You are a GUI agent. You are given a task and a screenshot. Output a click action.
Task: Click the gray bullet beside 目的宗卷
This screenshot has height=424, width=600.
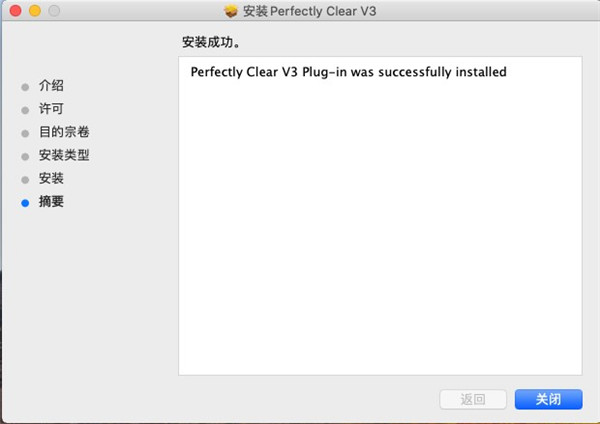pos(25,133)
